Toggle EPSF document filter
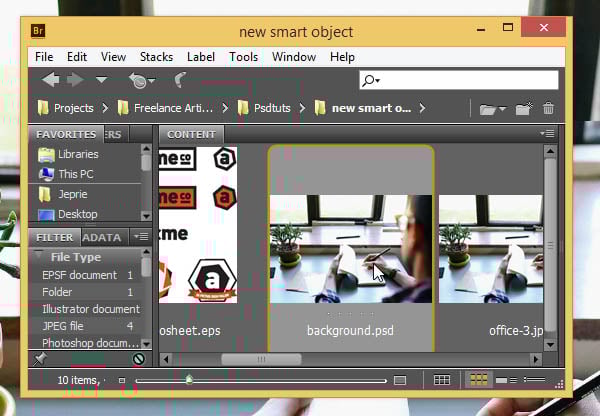Screen dimensions: 600x416 coord(87,275)
